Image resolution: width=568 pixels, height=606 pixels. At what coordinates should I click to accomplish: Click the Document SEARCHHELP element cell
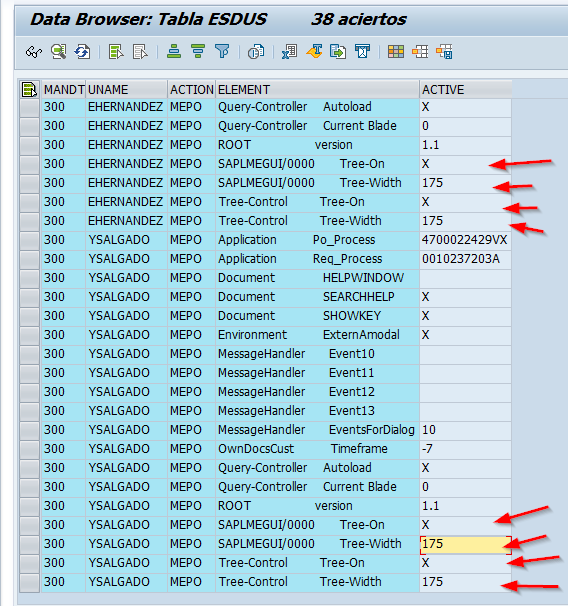click(x=317, y=297)
